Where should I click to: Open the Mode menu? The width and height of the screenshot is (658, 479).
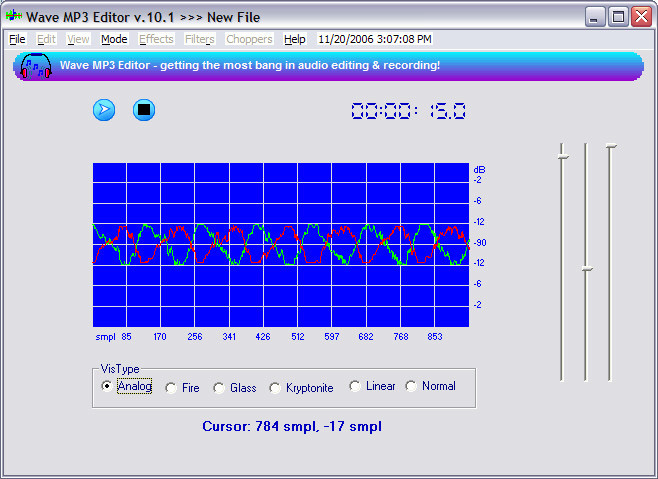pos(114,39)
